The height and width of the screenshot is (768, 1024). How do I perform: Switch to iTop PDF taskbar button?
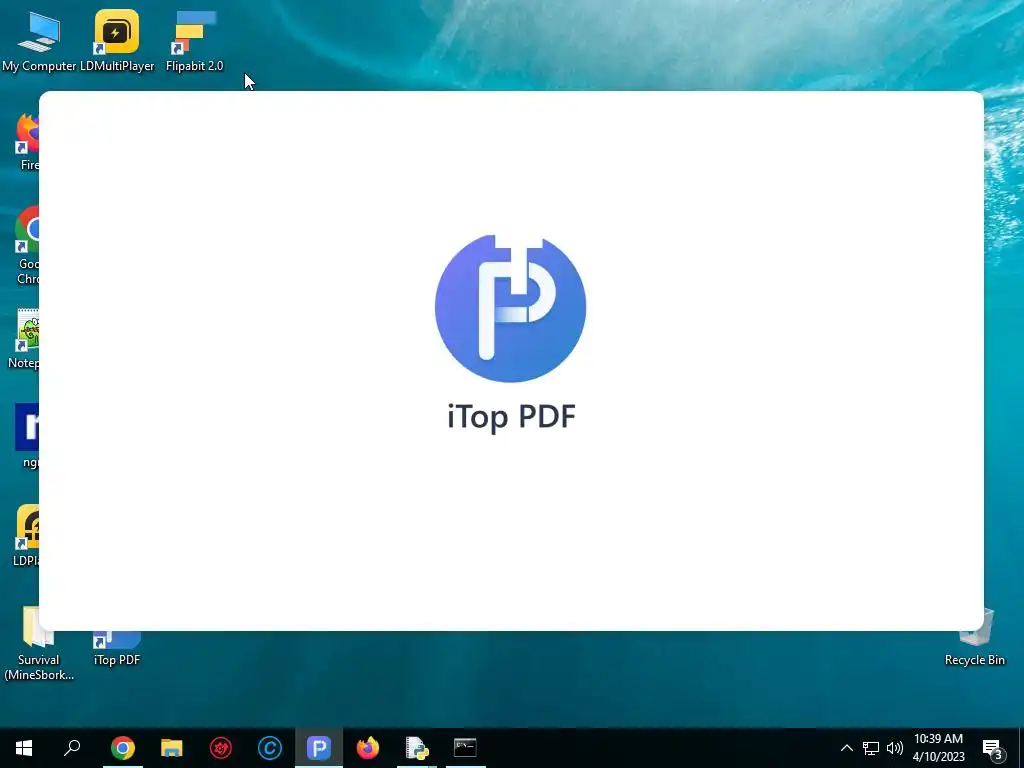pyautogui.click(x=319, y=748)
